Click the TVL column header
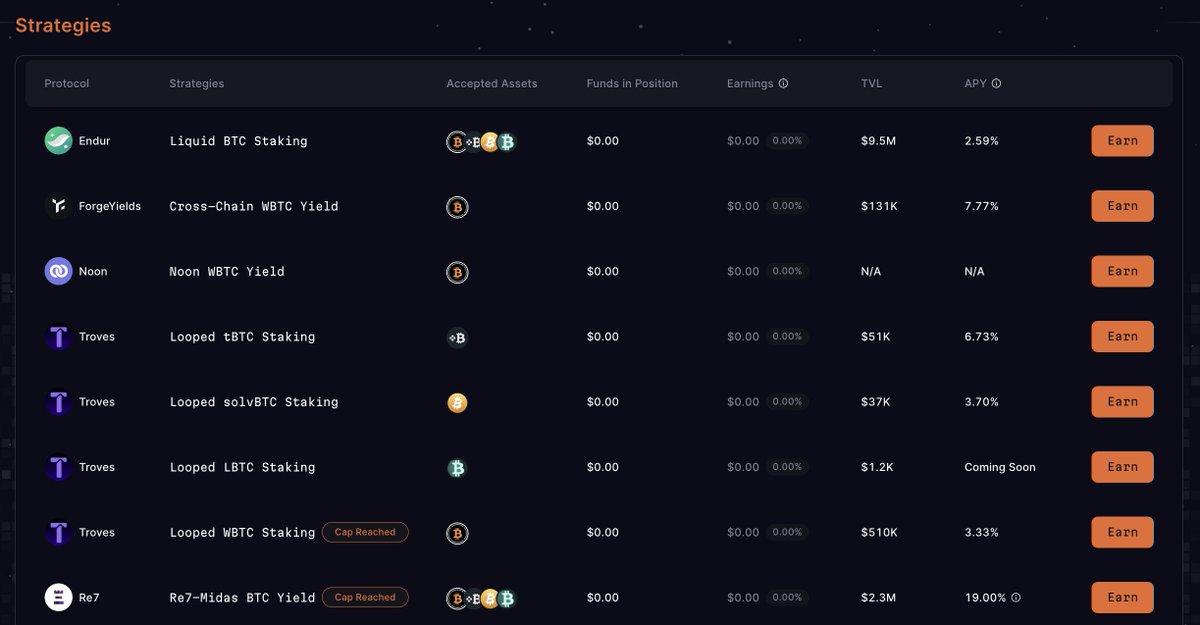Image resolution: width=1200 pixels, height=625 pixels. coord(871,84)
